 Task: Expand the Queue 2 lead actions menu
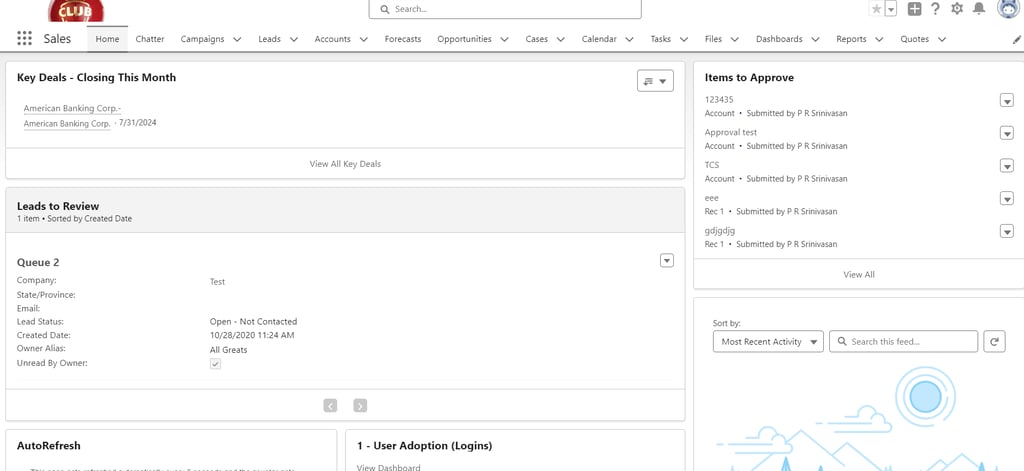(x=667, y=261)
